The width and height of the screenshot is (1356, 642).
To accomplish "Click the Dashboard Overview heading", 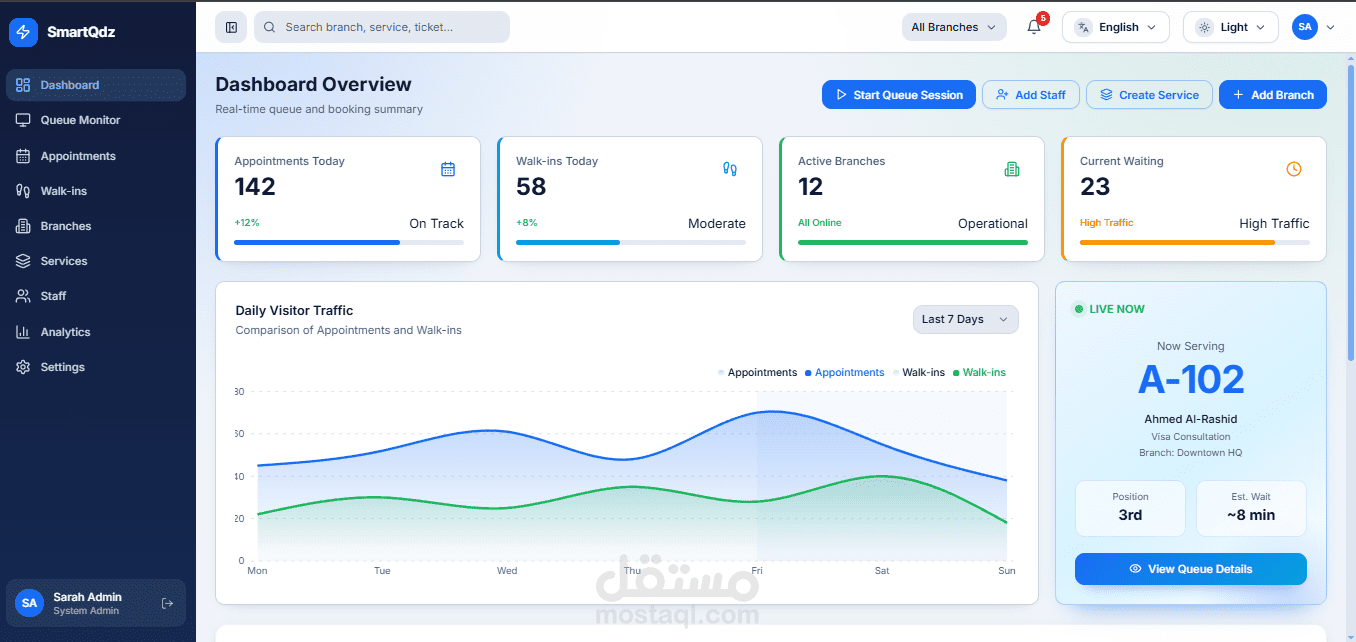I will (x=313, y=85).
